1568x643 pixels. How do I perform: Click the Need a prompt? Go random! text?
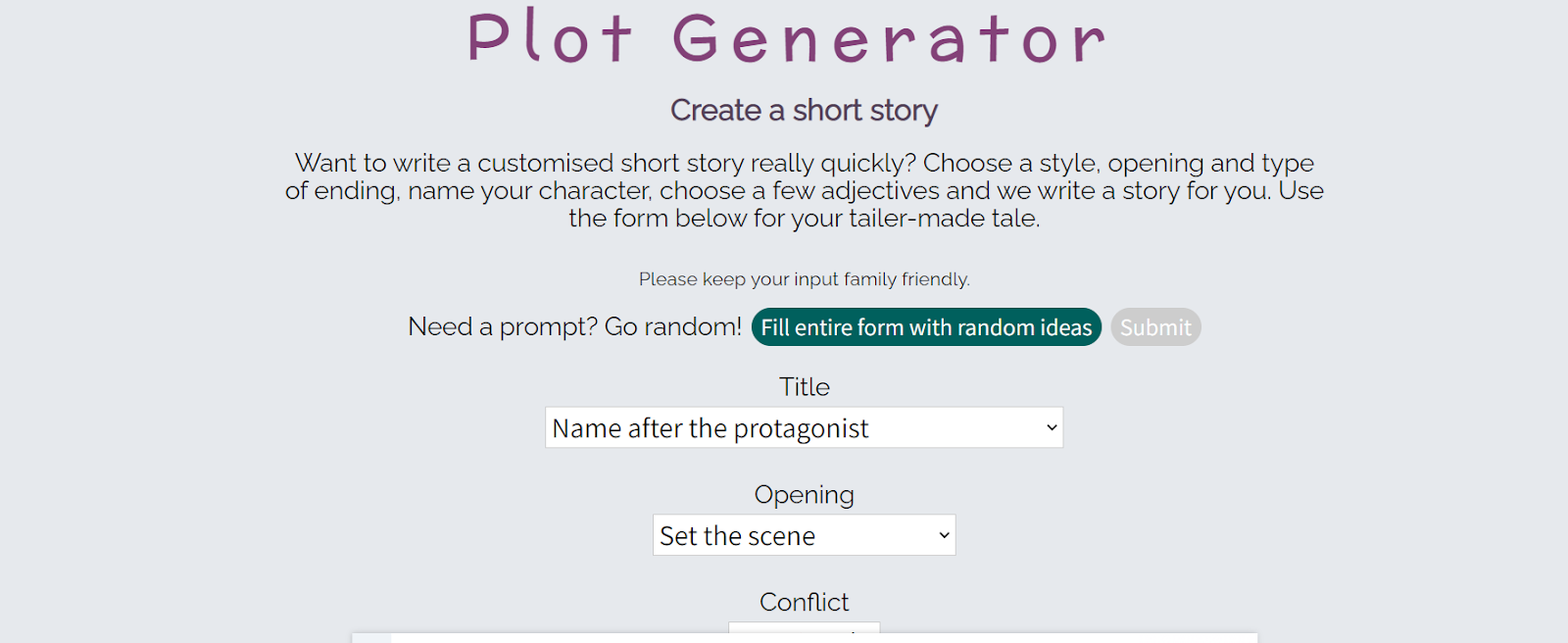pos(574,326)
